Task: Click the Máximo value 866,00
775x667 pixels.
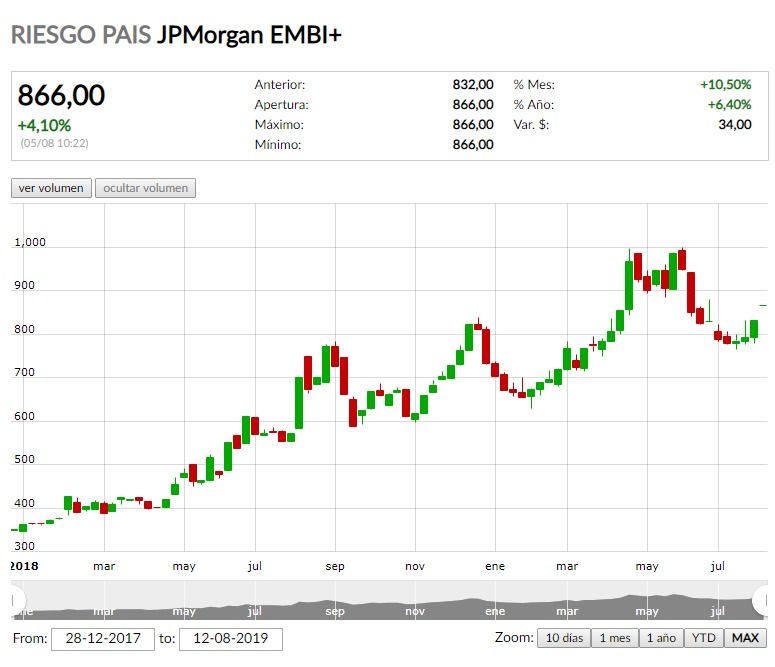Action: pyautogui.click(x=473, y=125)
